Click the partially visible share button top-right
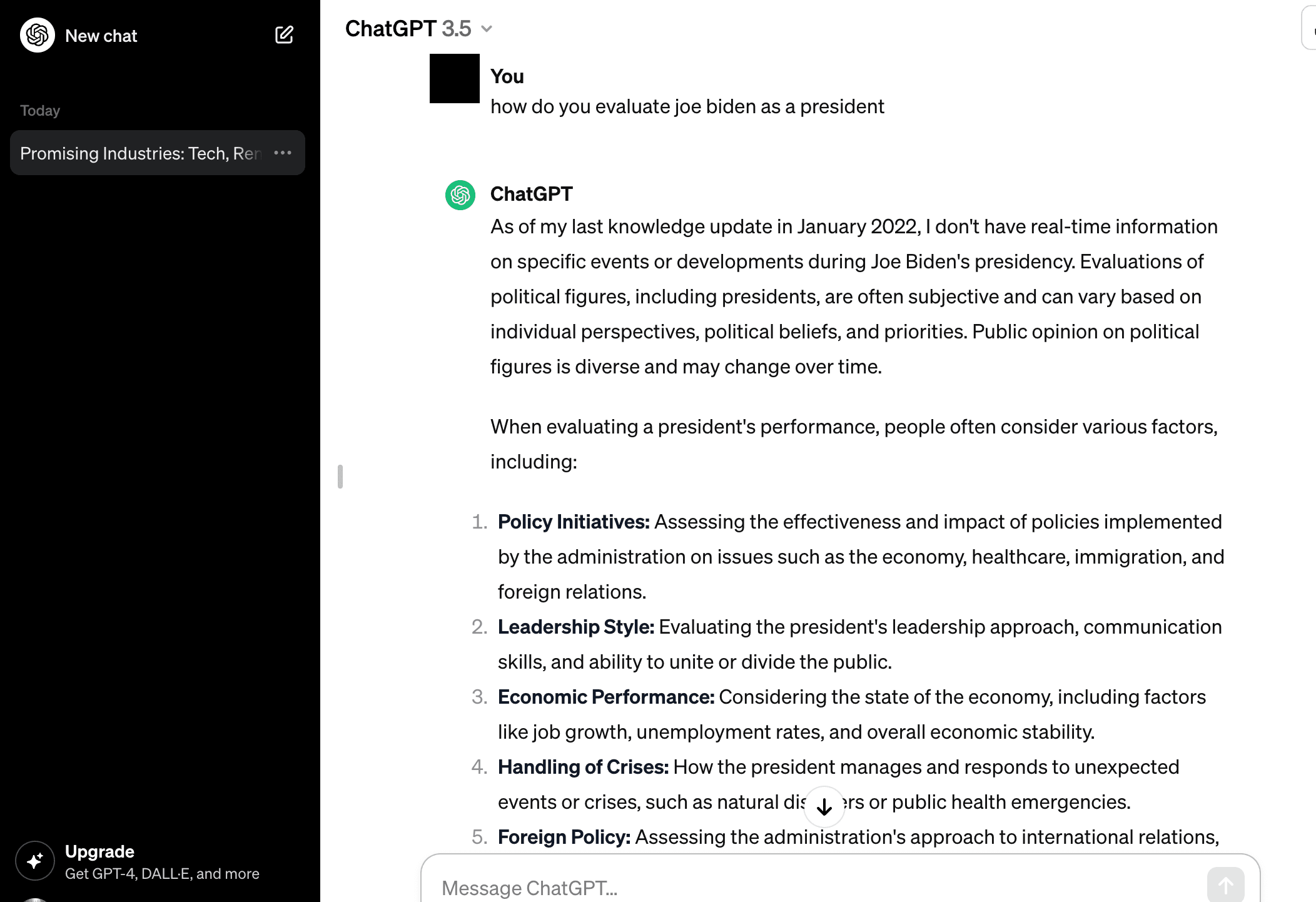This screenshot has width=1316, height=902. (1310, 28)
